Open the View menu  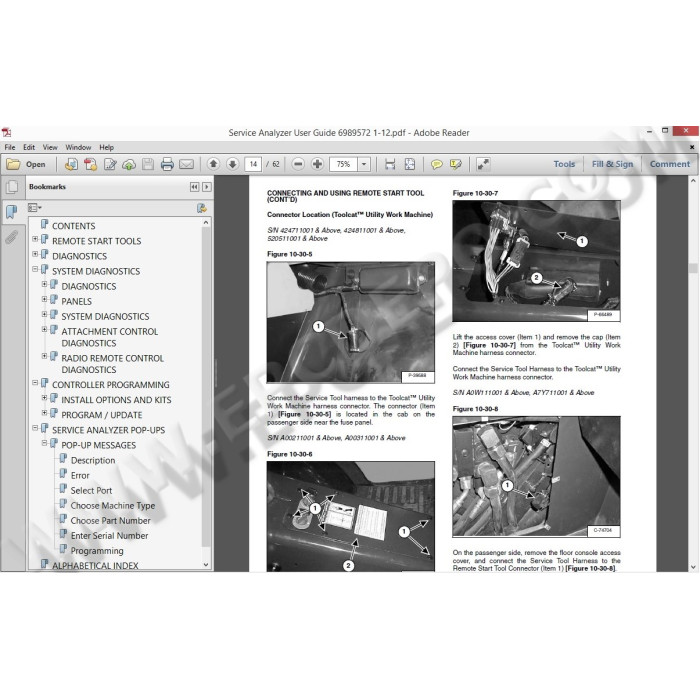tap(50, 147)
